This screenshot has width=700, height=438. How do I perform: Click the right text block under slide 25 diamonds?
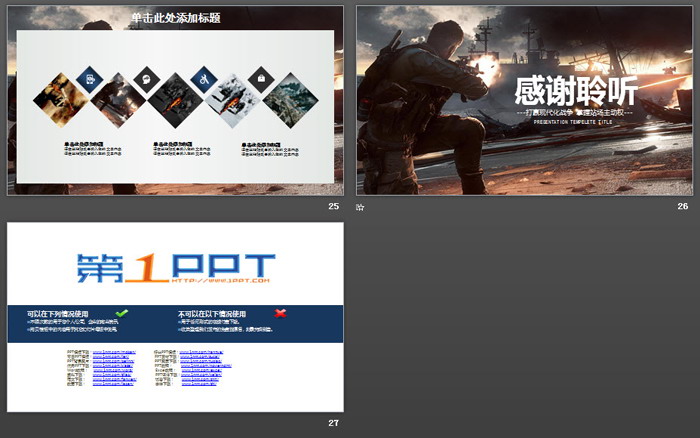[x=270, y=149]
